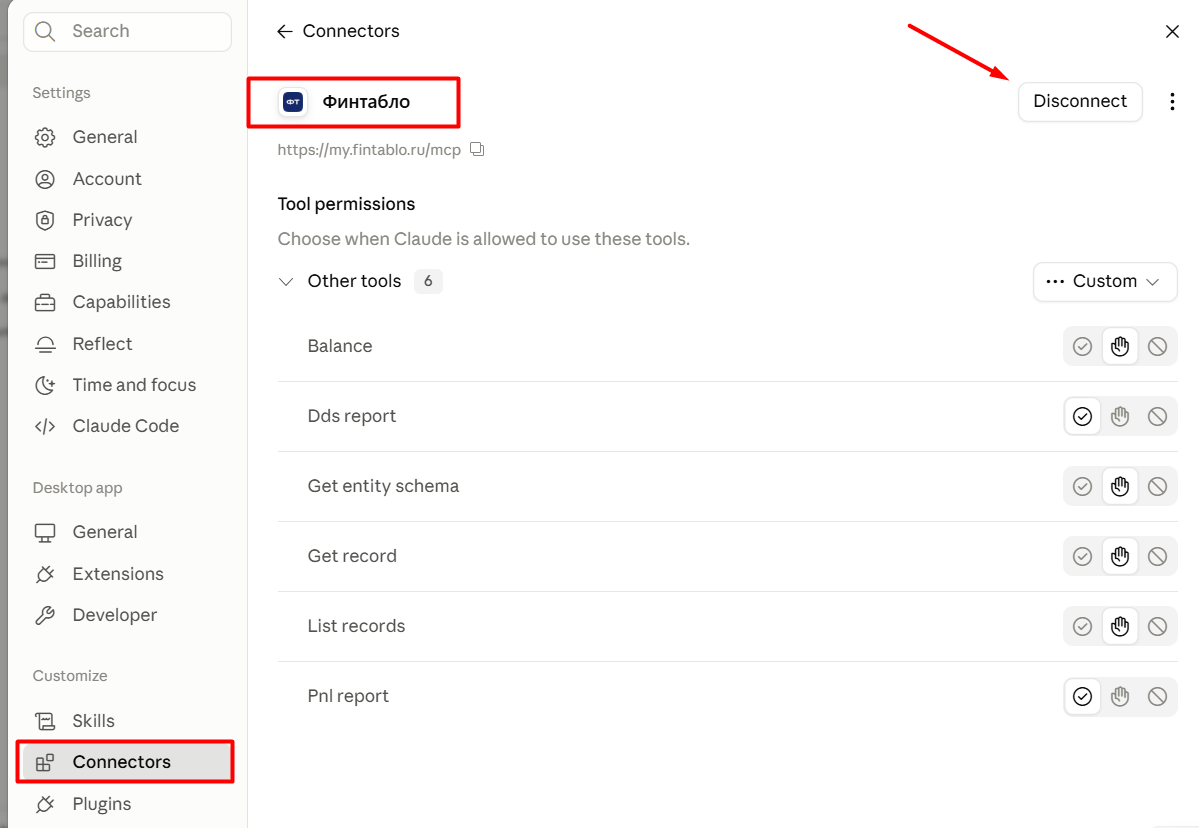
Task: Block the Get record tool
Action: click(1157, 557)
